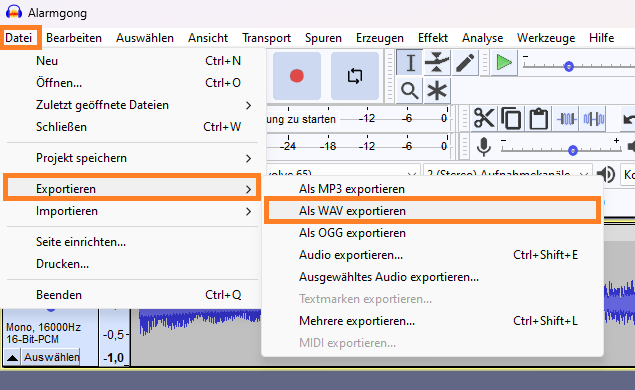Open the Auswählen menu

[145, 38]
